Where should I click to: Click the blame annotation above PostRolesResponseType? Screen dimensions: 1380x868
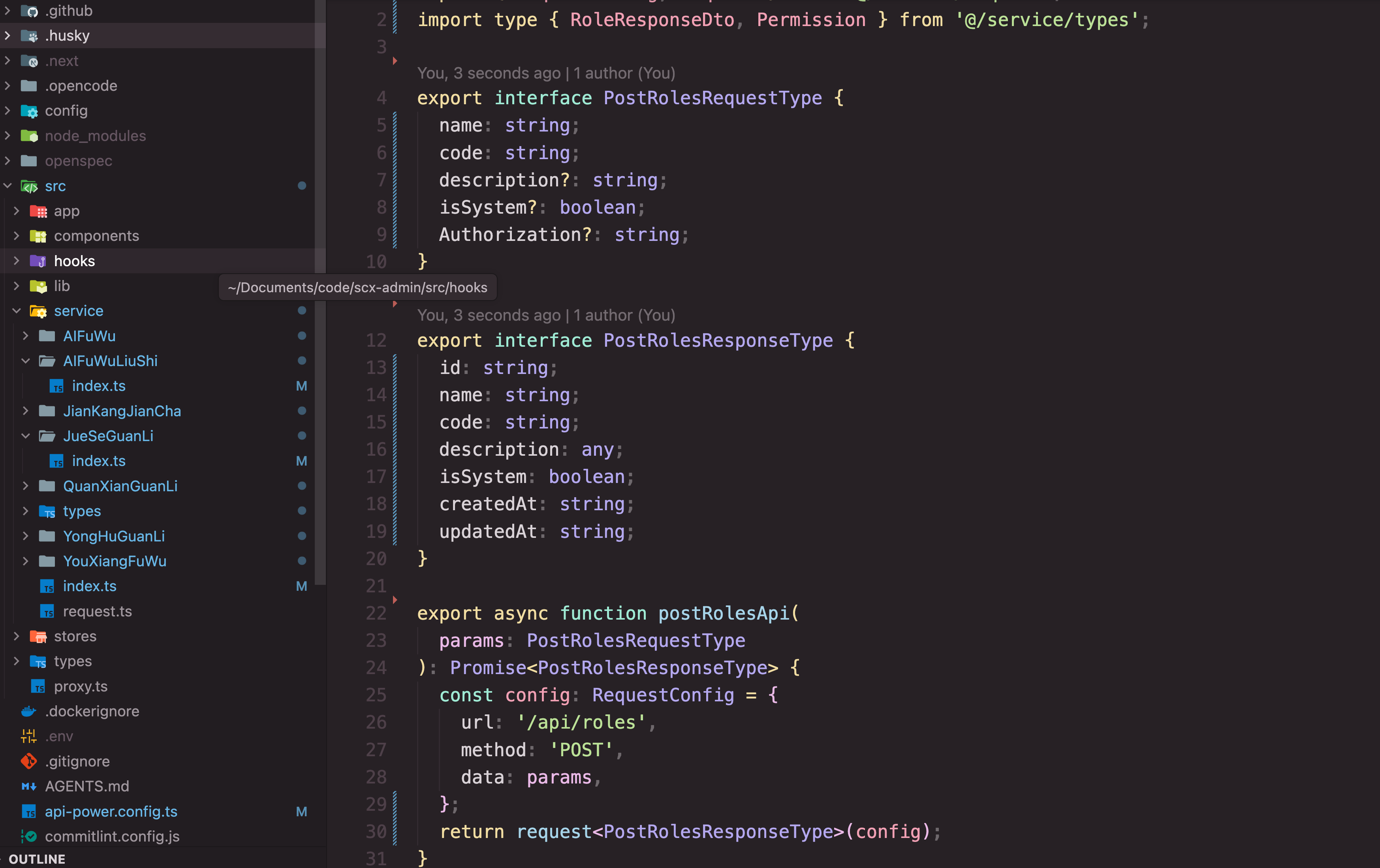click(x=545, y=315)
